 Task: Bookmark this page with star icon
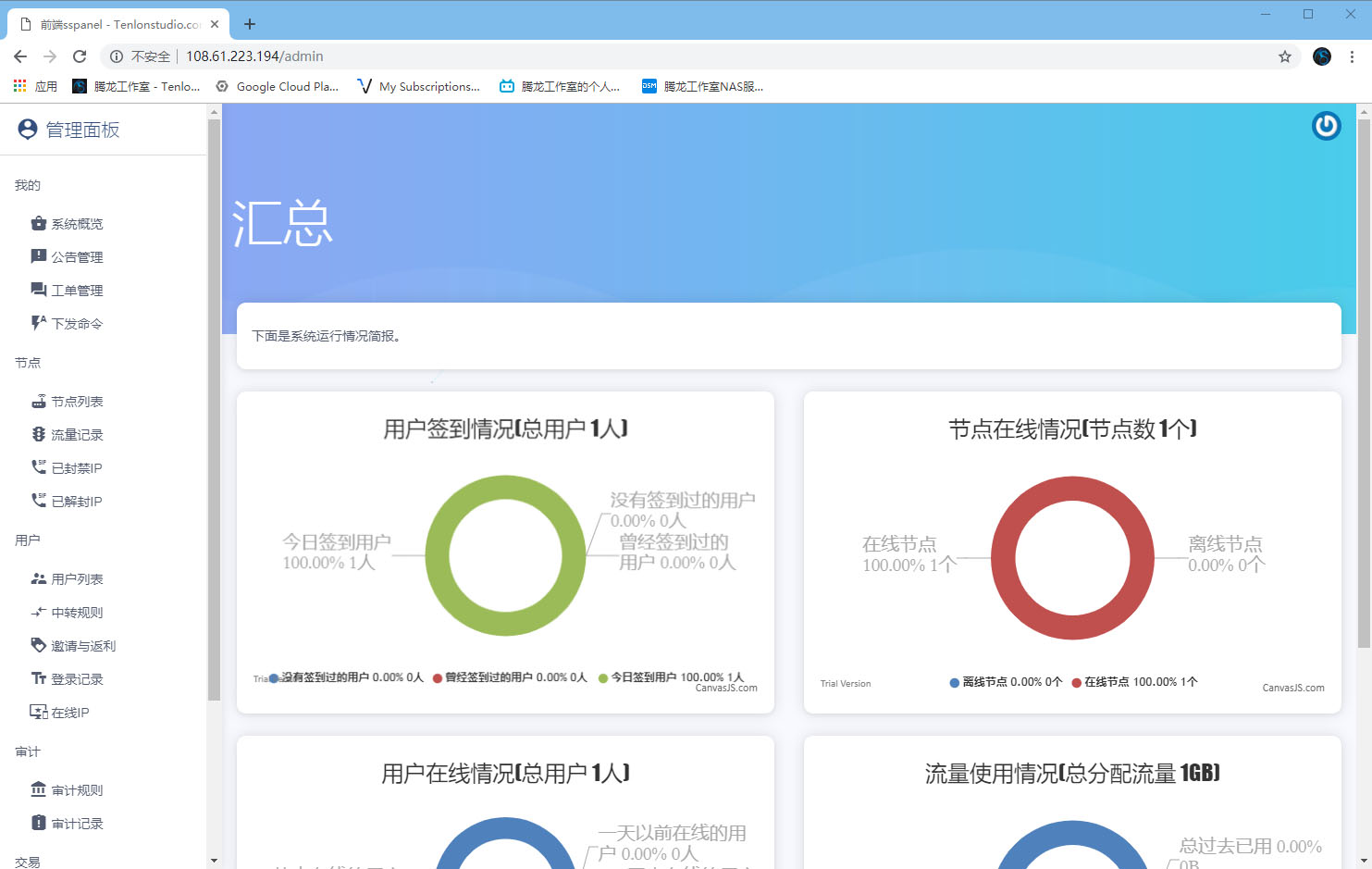(x=1285, y=56)
